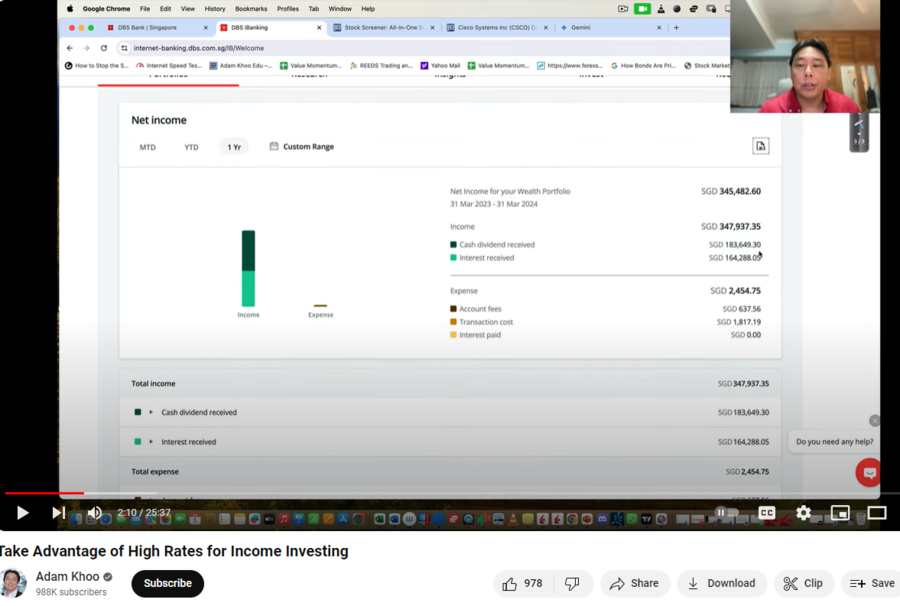Play the video

tap(22, 513)
